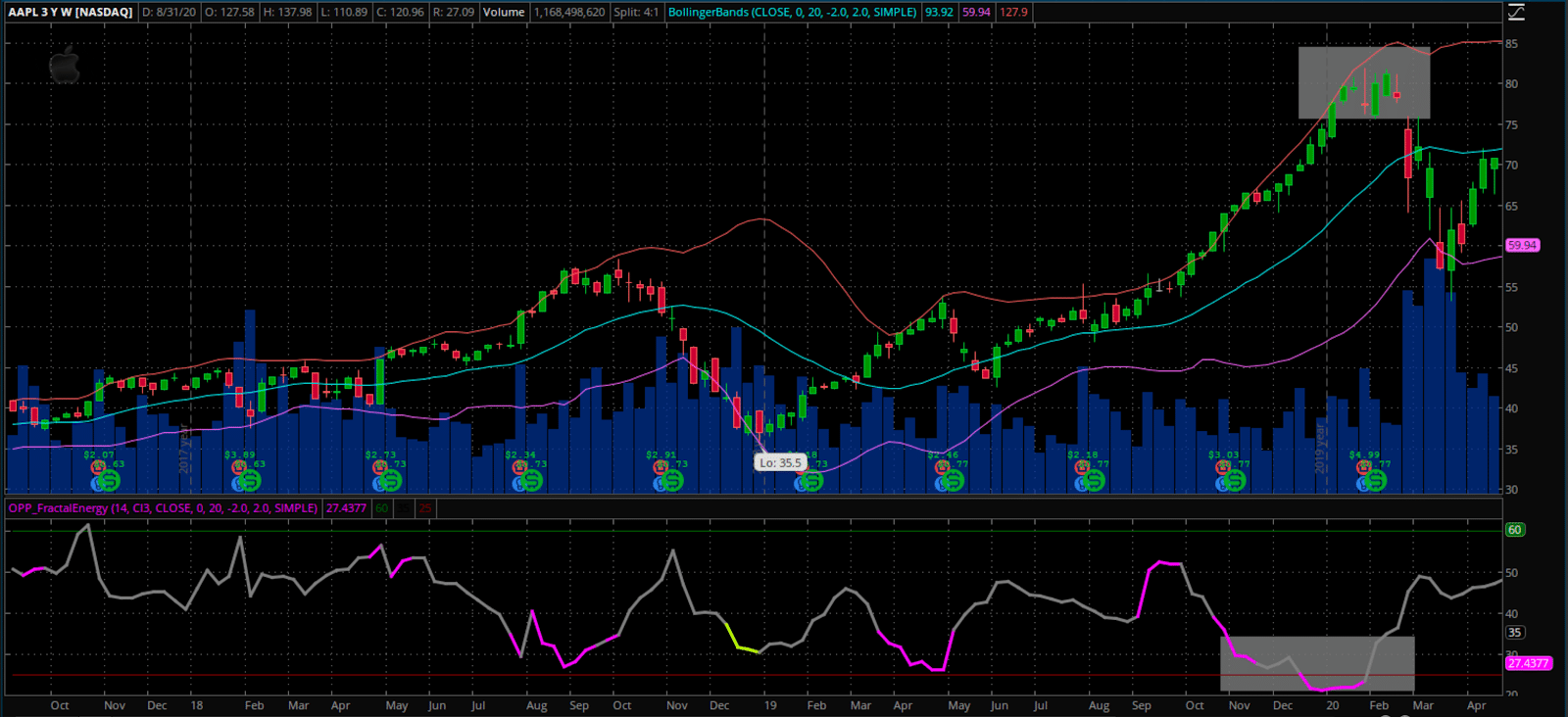Click the Bollinger value 93.92 in header

939,12
